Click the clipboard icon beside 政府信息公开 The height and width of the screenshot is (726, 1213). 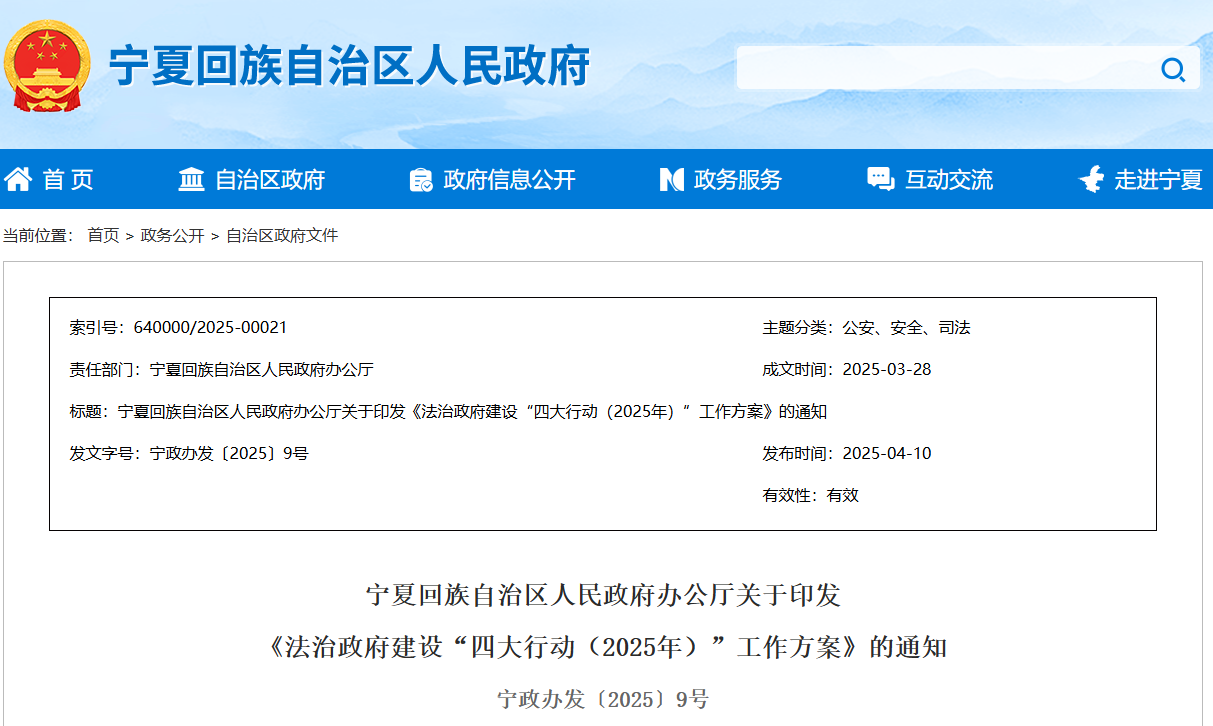tap(421, 180)
